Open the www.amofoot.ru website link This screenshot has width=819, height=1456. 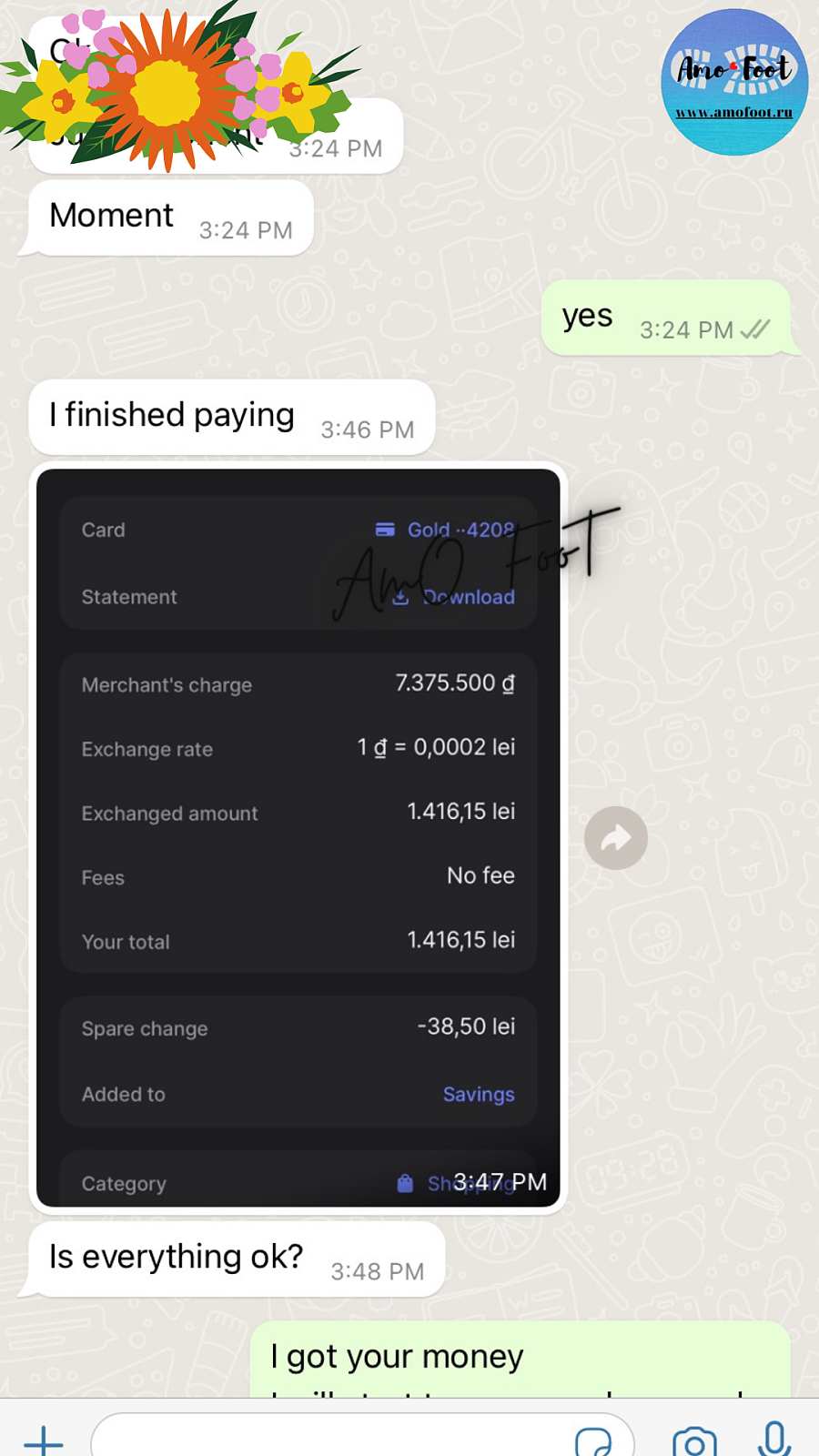tap(734, 113)
